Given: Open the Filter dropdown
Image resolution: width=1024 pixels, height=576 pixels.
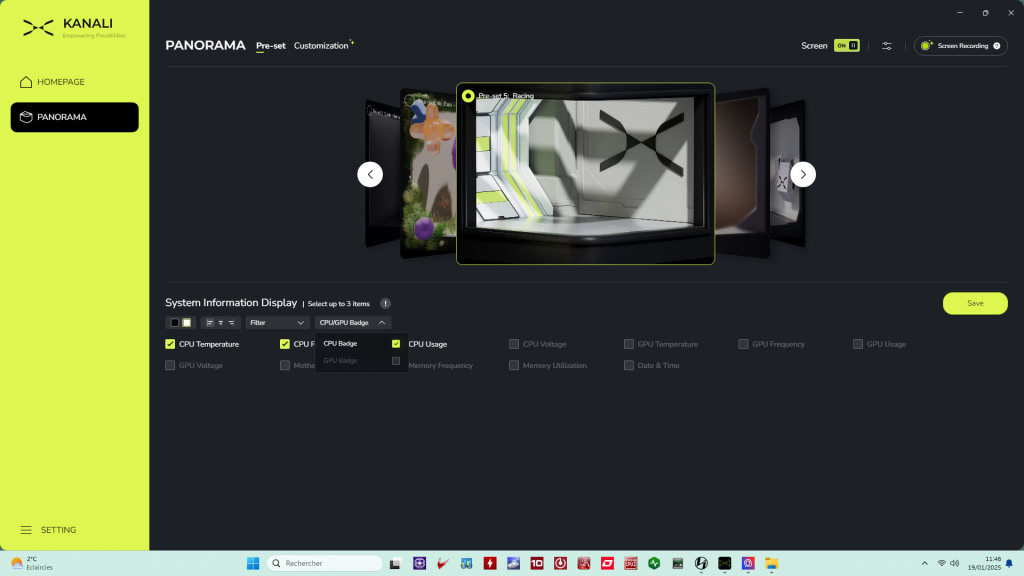Looking at the screenshot, I should point(278,323).
